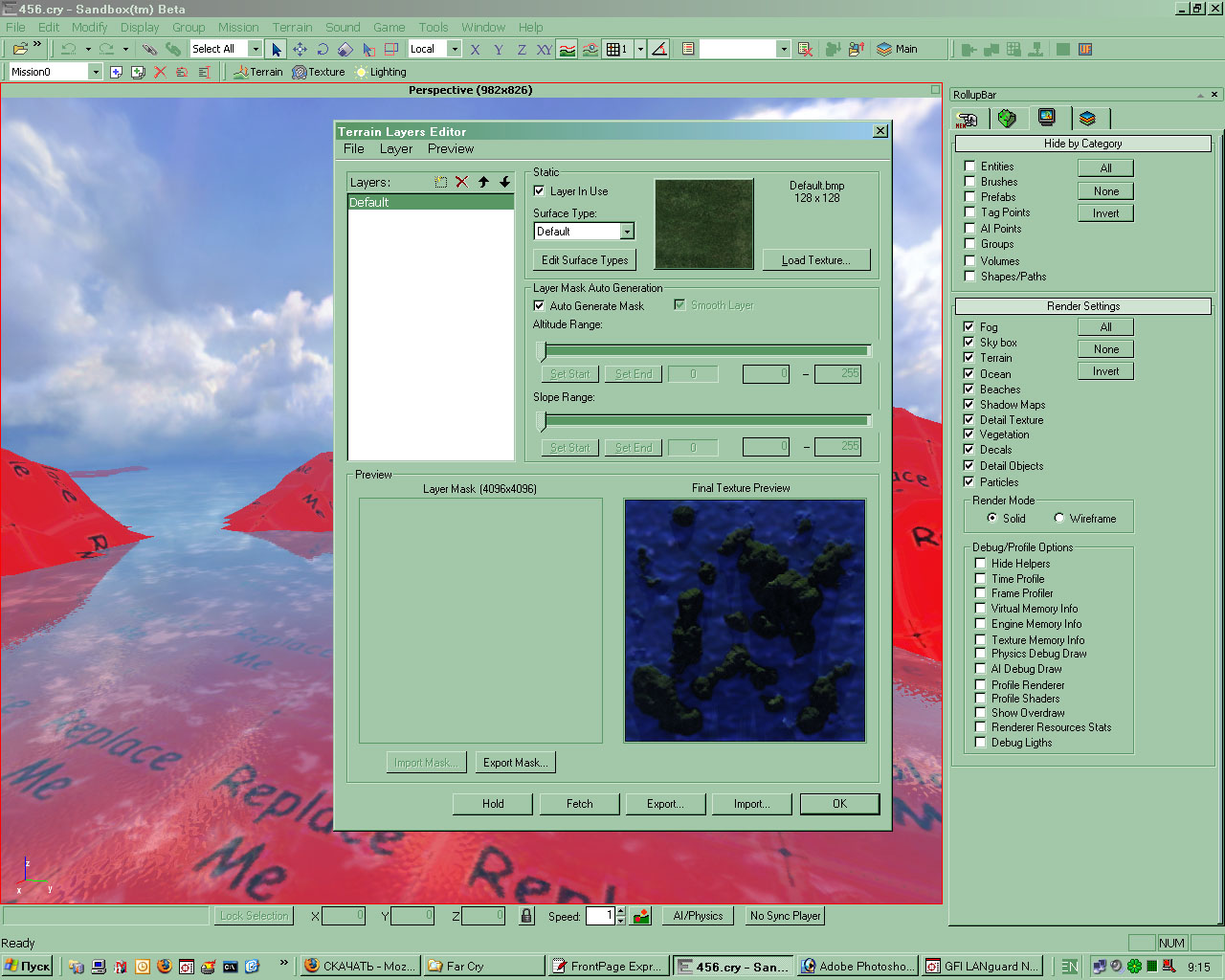Activate the Scale tool icon
Viewport: 1225px width, 980px height.
(345, 49)
